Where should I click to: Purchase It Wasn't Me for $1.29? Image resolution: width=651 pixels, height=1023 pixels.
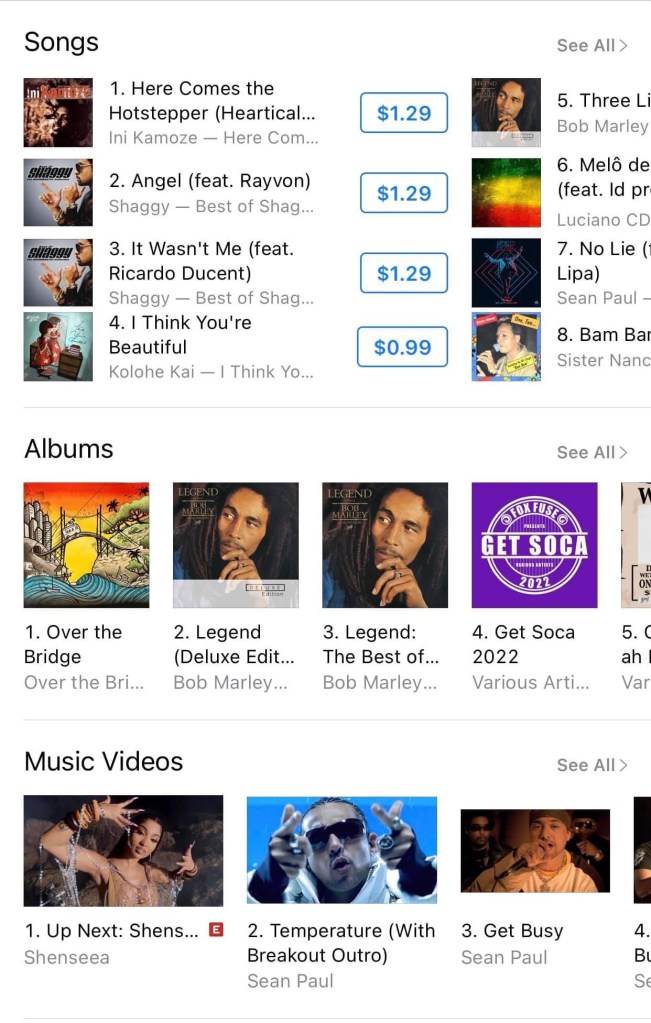pyautogui.click(x=404, y=273)
